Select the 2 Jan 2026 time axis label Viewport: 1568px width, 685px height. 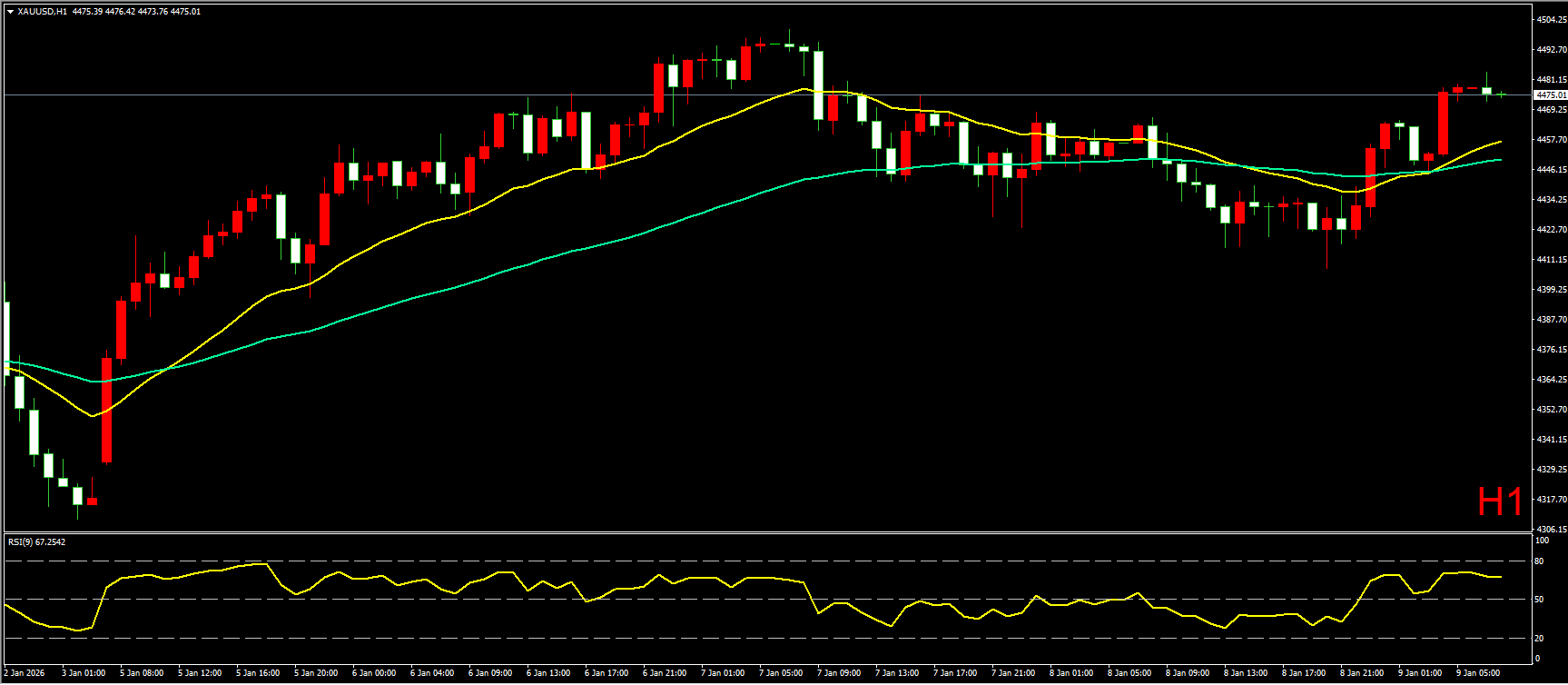tap(24, 673)
